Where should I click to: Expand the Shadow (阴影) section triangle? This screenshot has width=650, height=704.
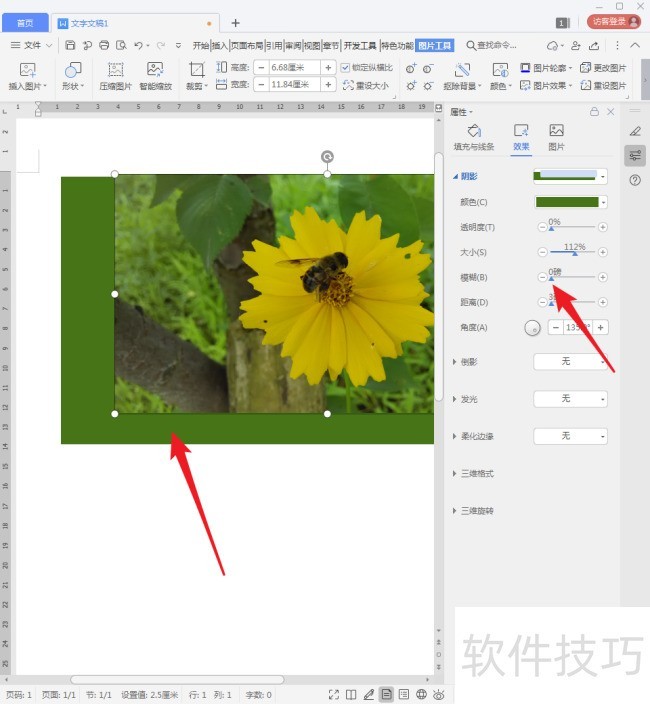455,176
